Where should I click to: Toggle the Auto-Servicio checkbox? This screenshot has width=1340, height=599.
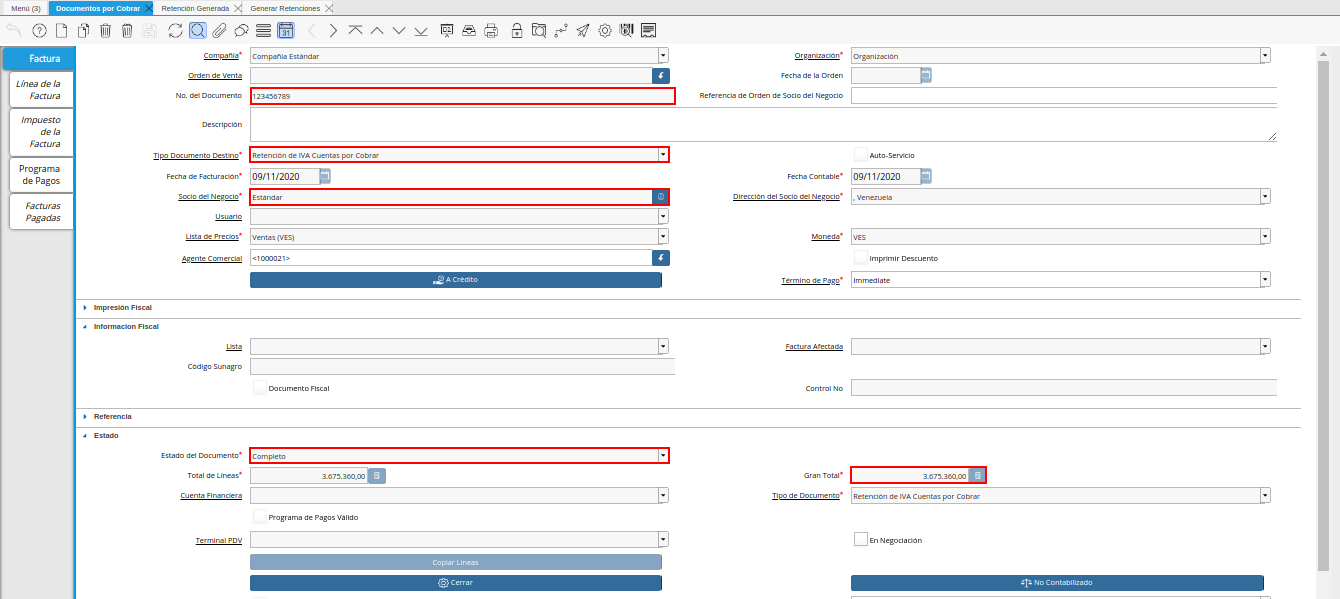coord(860,155)
